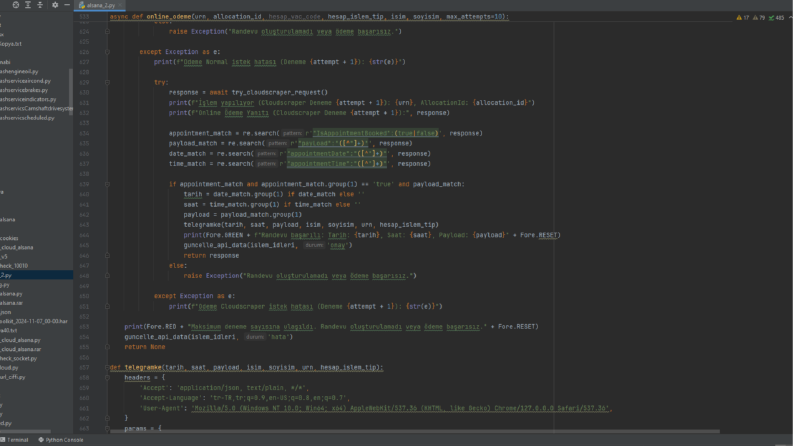Screen dimensions: 793x446
Task: Select the kopya.txt file in tree
Action: pos(11,44)
